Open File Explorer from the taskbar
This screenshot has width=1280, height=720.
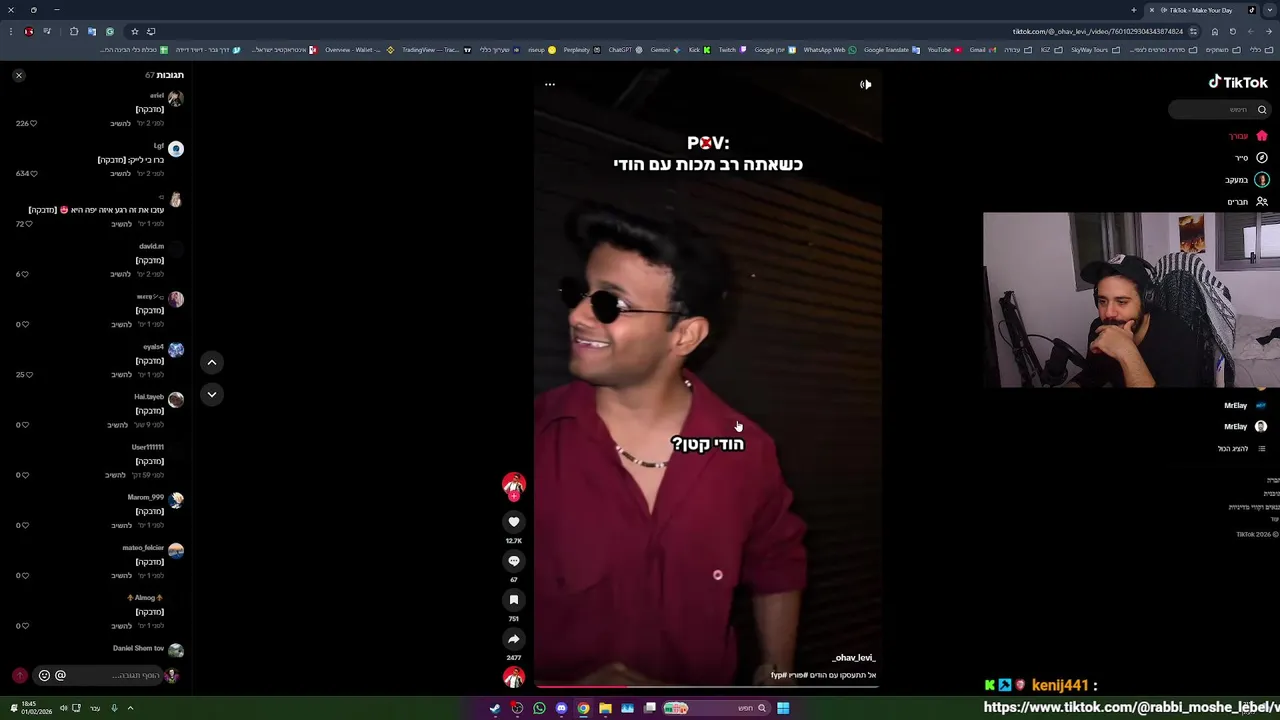605,708
